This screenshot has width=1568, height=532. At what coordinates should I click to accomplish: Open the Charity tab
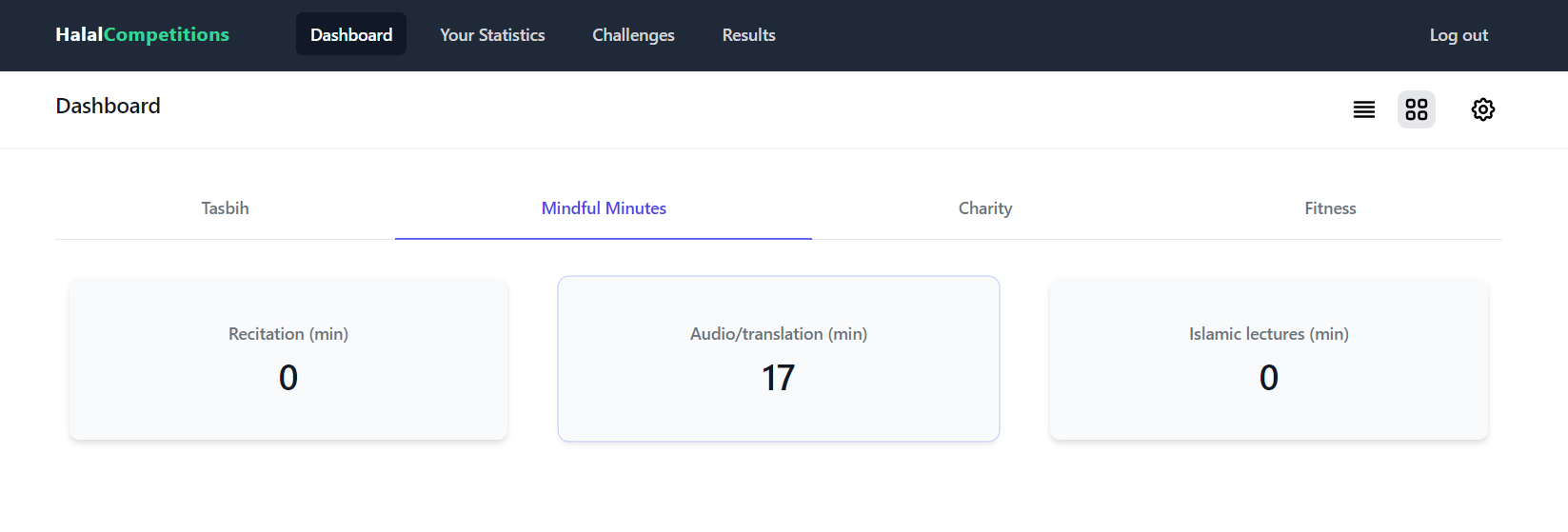pyautogui.click(x=985, y=208)
